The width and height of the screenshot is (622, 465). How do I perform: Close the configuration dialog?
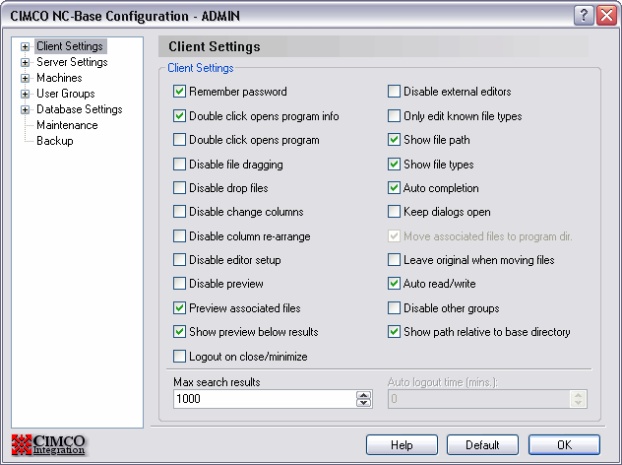tap(607, 16)
